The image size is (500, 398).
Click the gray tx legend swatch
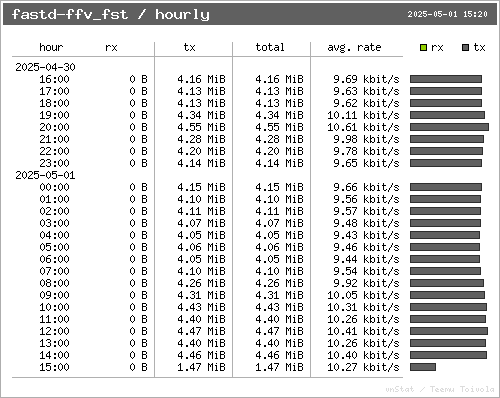[466, 48]
